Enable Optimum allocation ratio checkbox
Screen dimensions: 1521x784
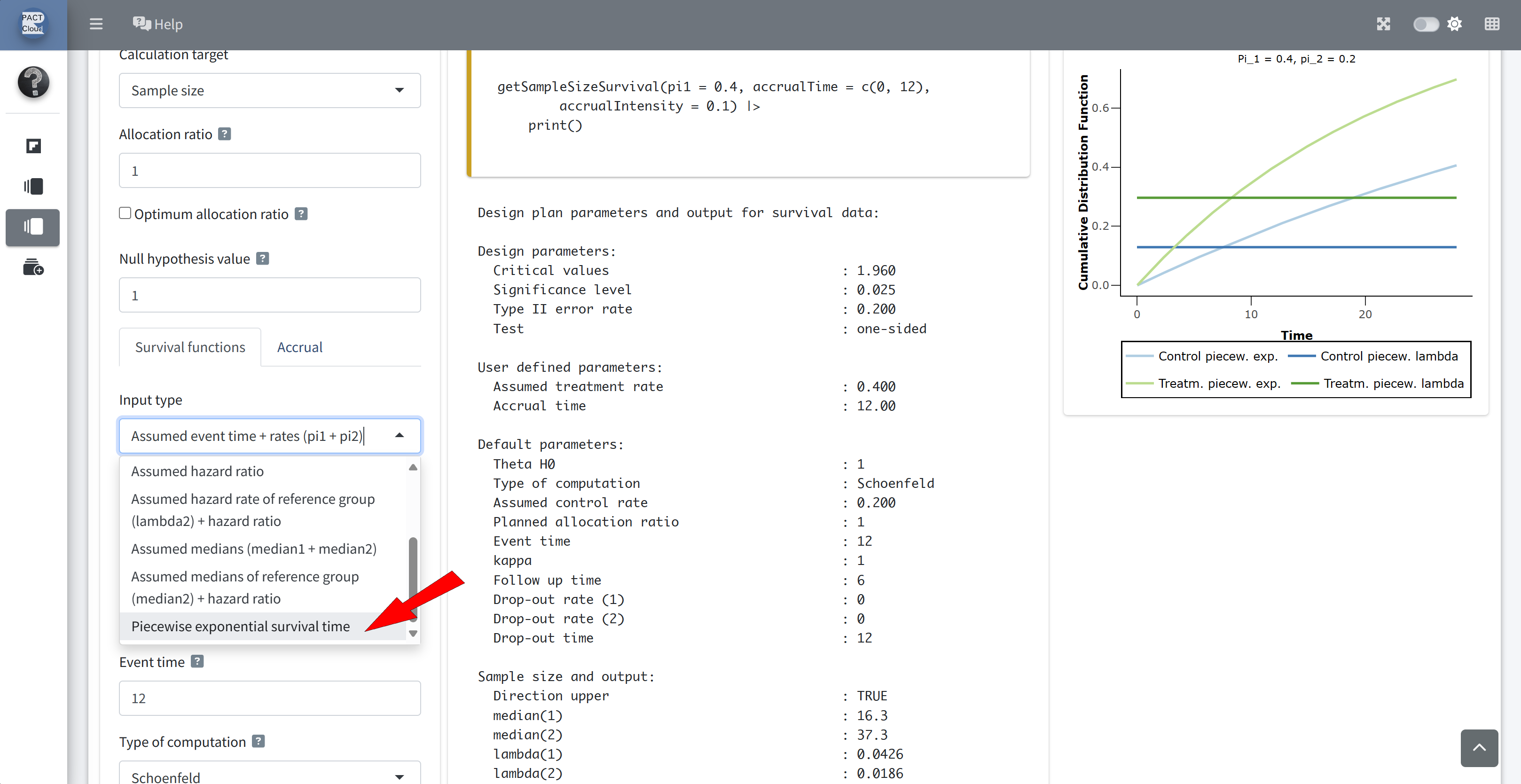(x=125, y=213)
